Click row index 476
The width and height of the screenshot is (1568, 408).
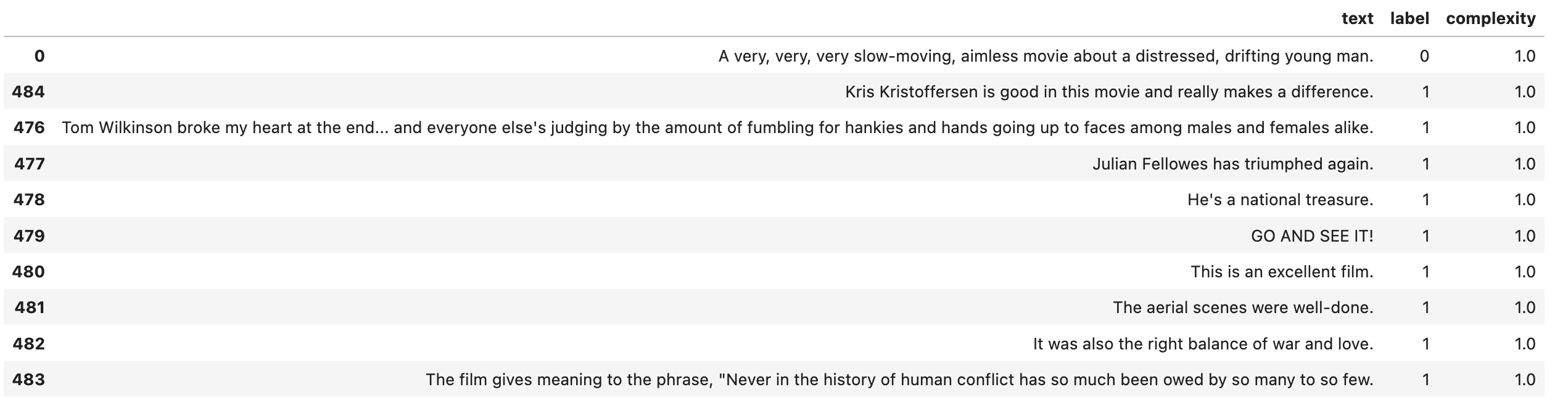coord(28,128)
